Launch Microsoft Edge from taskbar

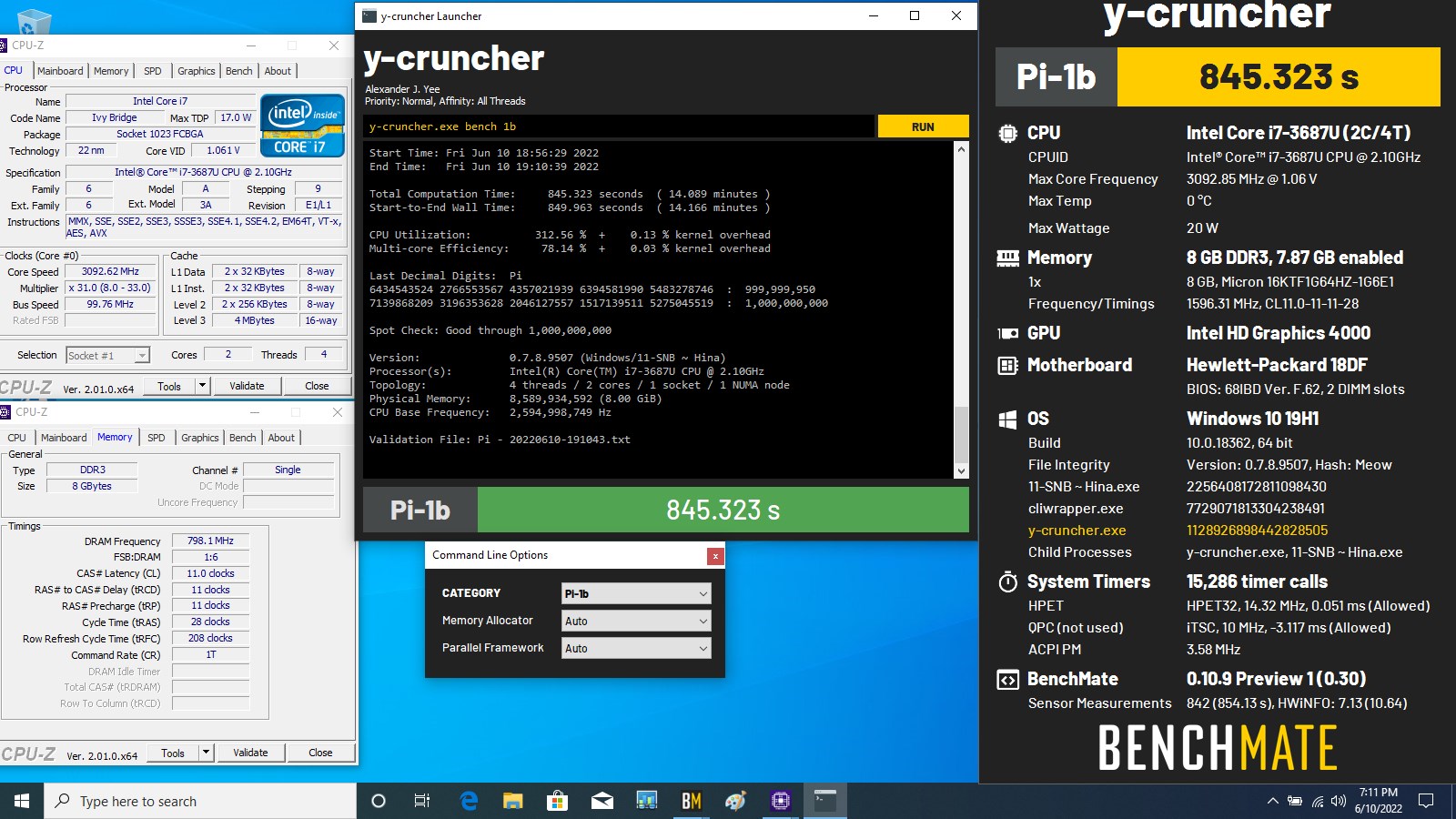click(x=469, y=801)
